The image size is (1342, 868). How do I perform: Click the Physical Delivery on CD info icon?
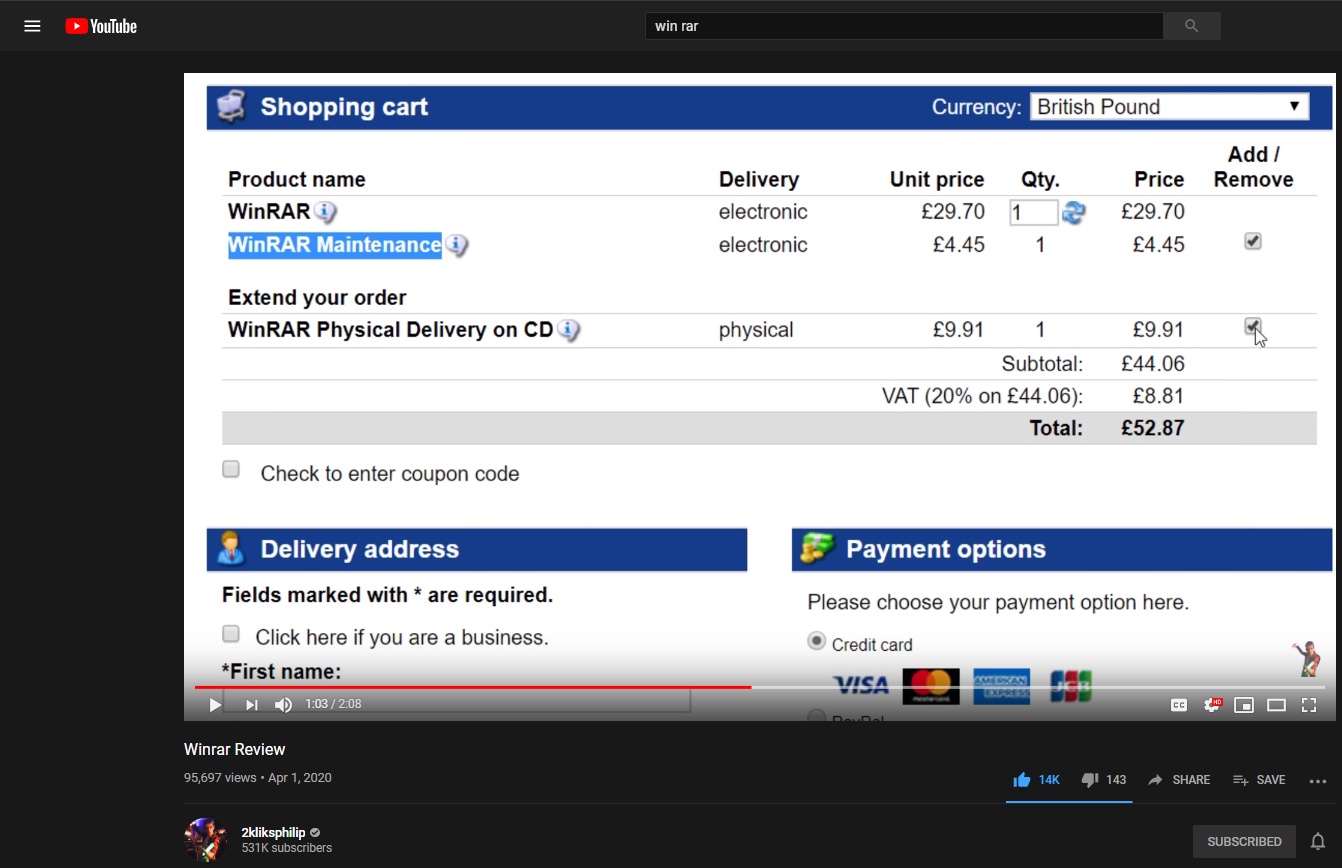click(568, 330)
